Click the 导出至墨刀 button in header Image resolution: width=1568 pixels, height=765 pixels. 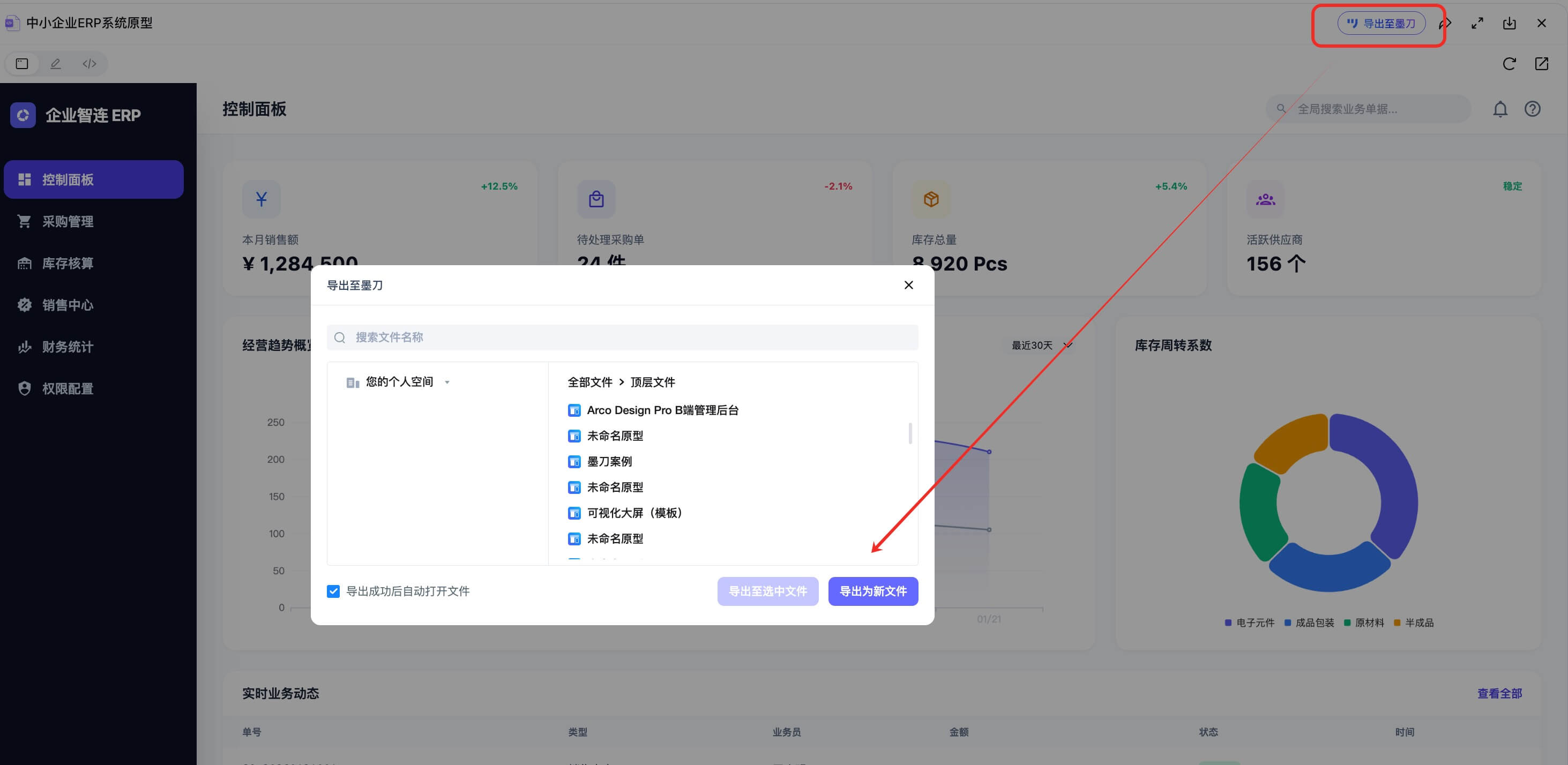pyautogui.click(x=1381, y=23)
